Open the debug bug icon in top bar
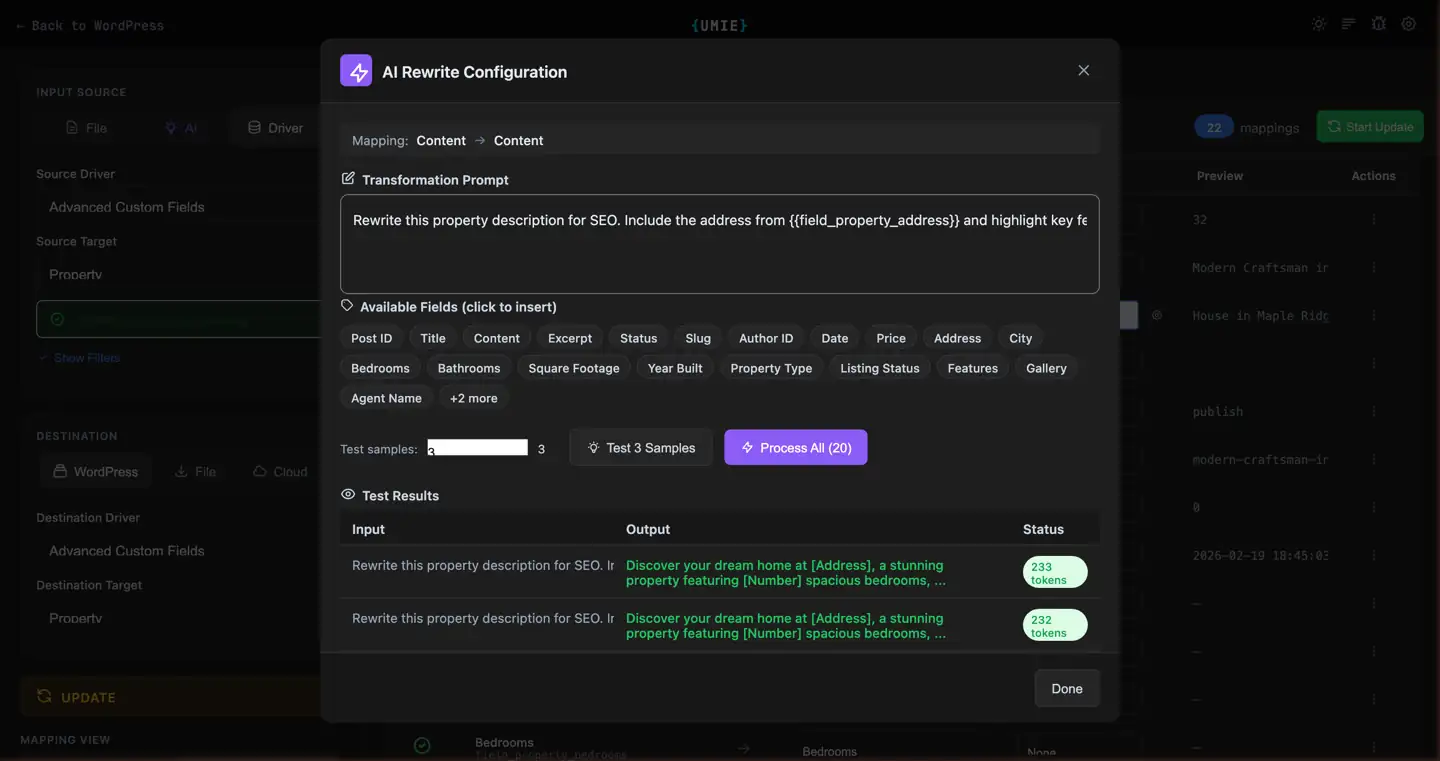 1379,24
